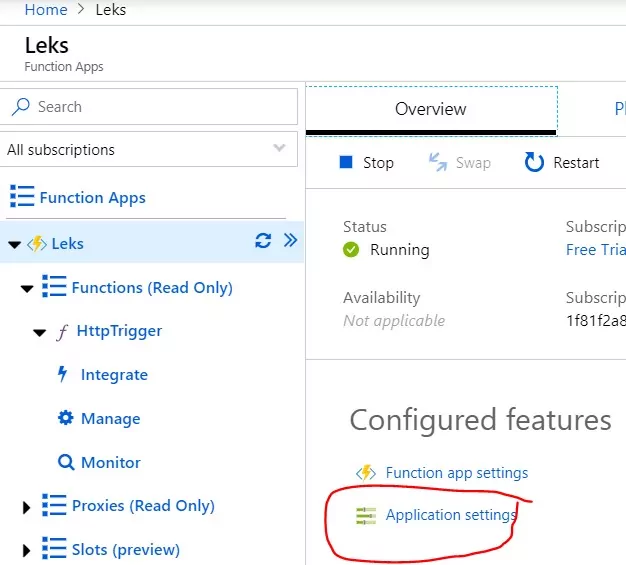Collapse the Functions (Read Only) node
626x565 pixels.
(x=27, y=289)
